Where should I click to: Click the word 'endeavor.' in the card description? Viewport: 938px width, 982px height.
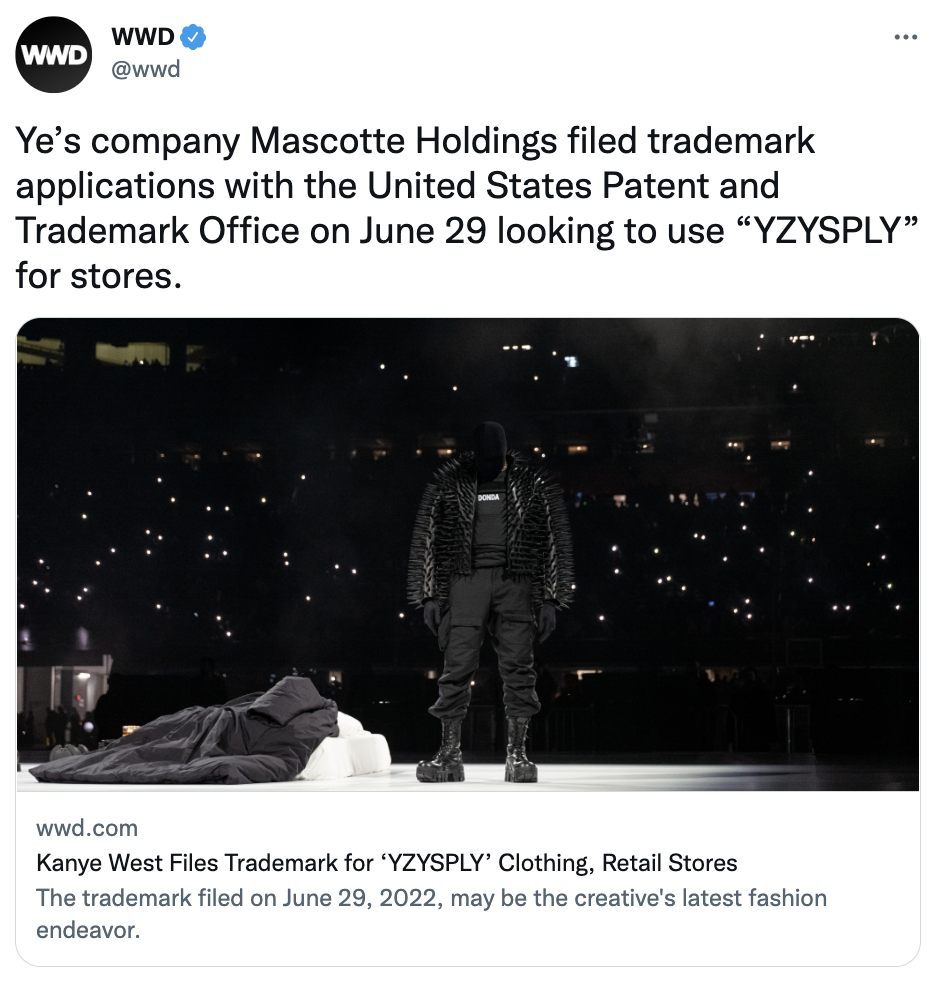pos(88,931)
